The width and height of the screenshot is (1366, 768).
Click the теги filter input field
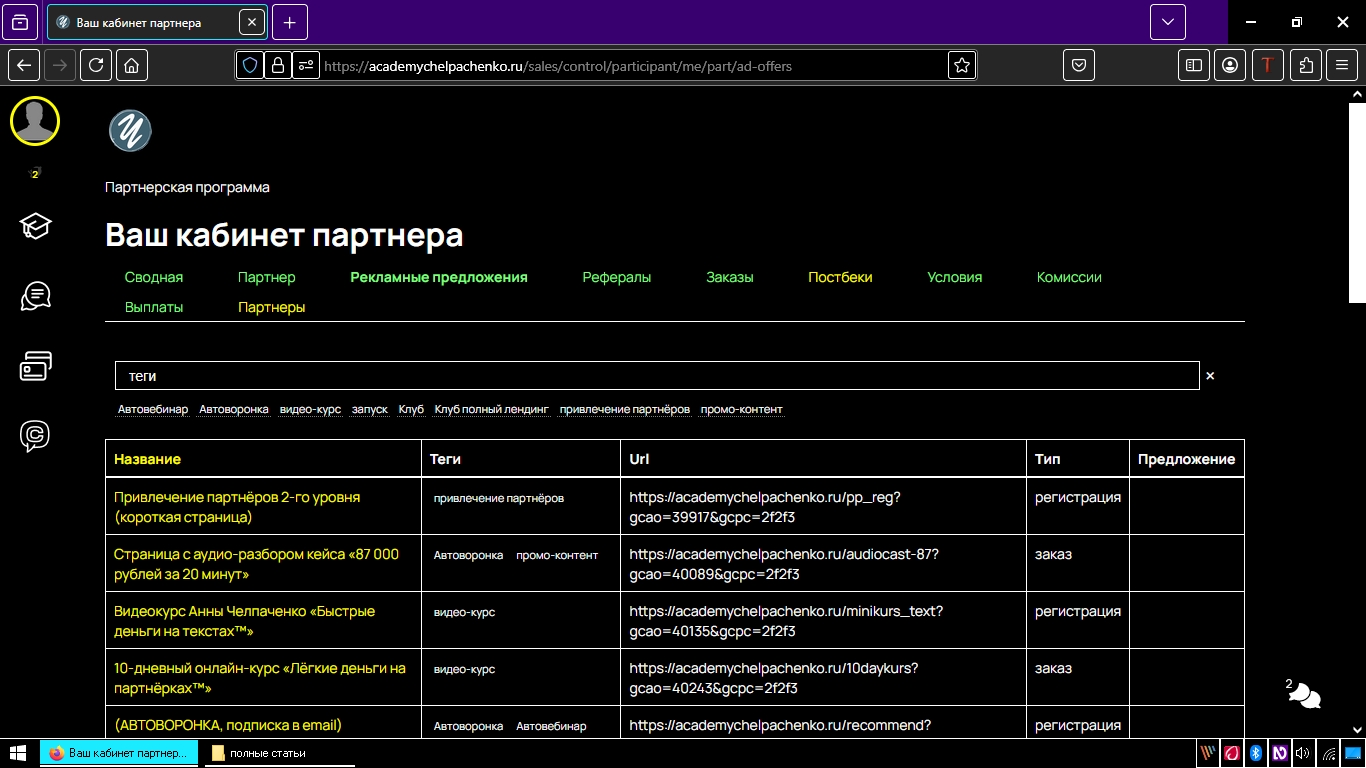pyautogui.click(x=657, y=376)
